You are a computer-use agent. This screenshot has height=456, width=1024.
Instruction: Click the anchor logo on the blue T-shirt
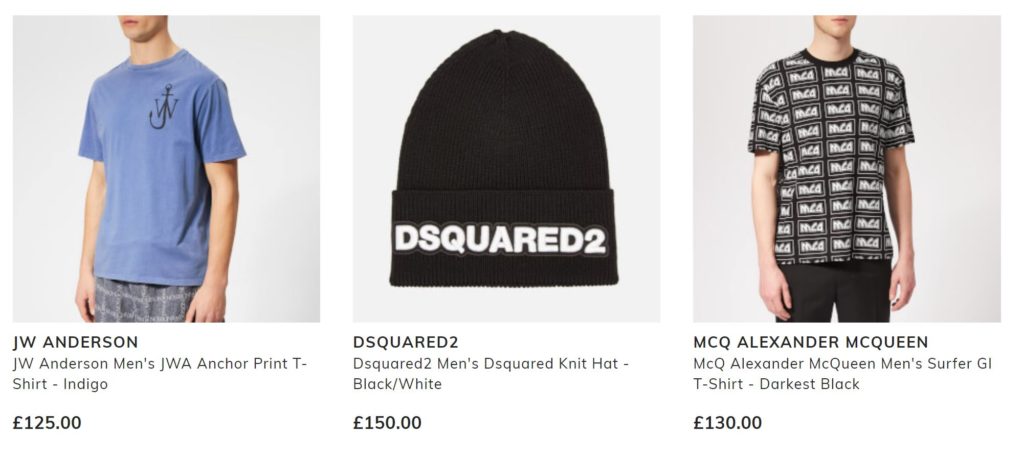[x=164, y=106]
